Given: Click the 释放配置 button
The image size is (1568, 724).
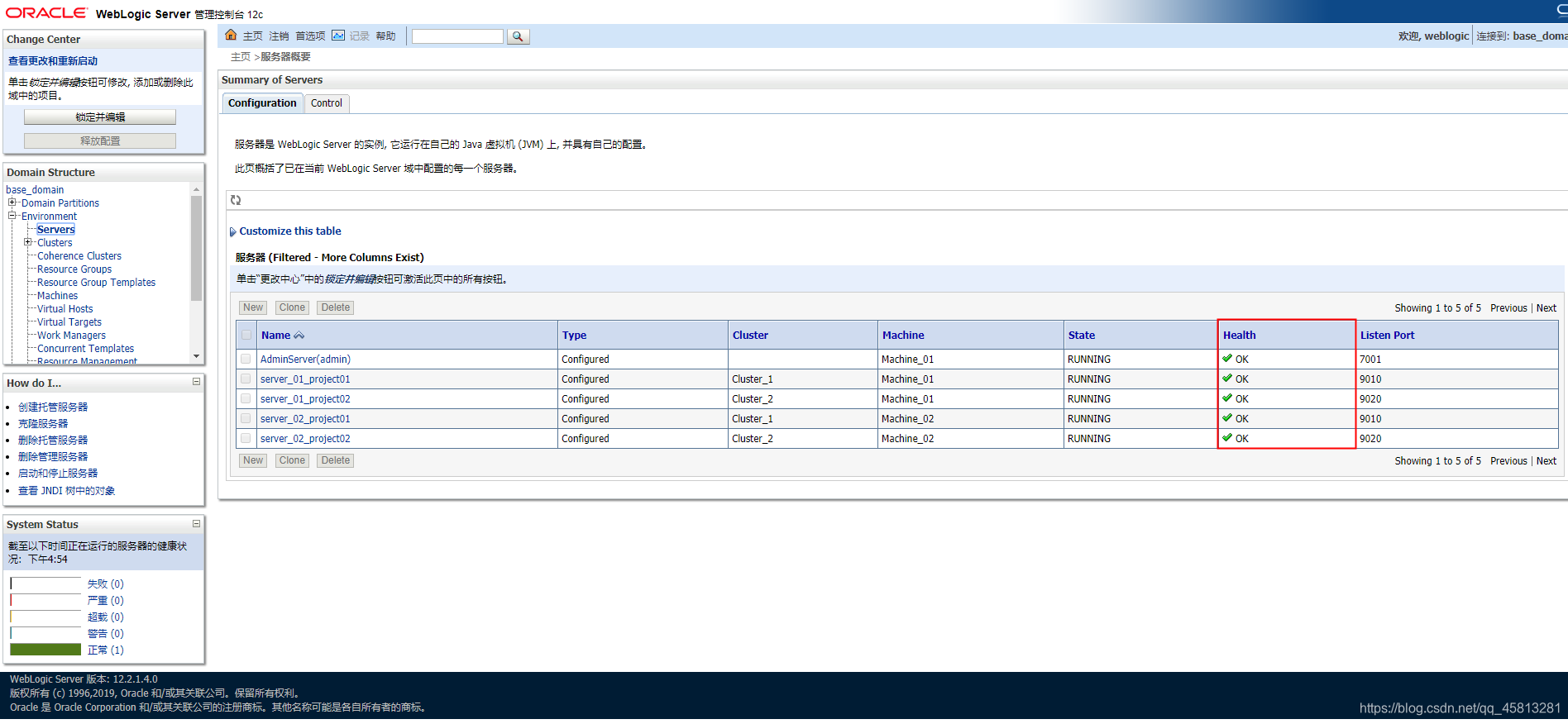Looking at the screenshot, I should (x=100, y=141).
